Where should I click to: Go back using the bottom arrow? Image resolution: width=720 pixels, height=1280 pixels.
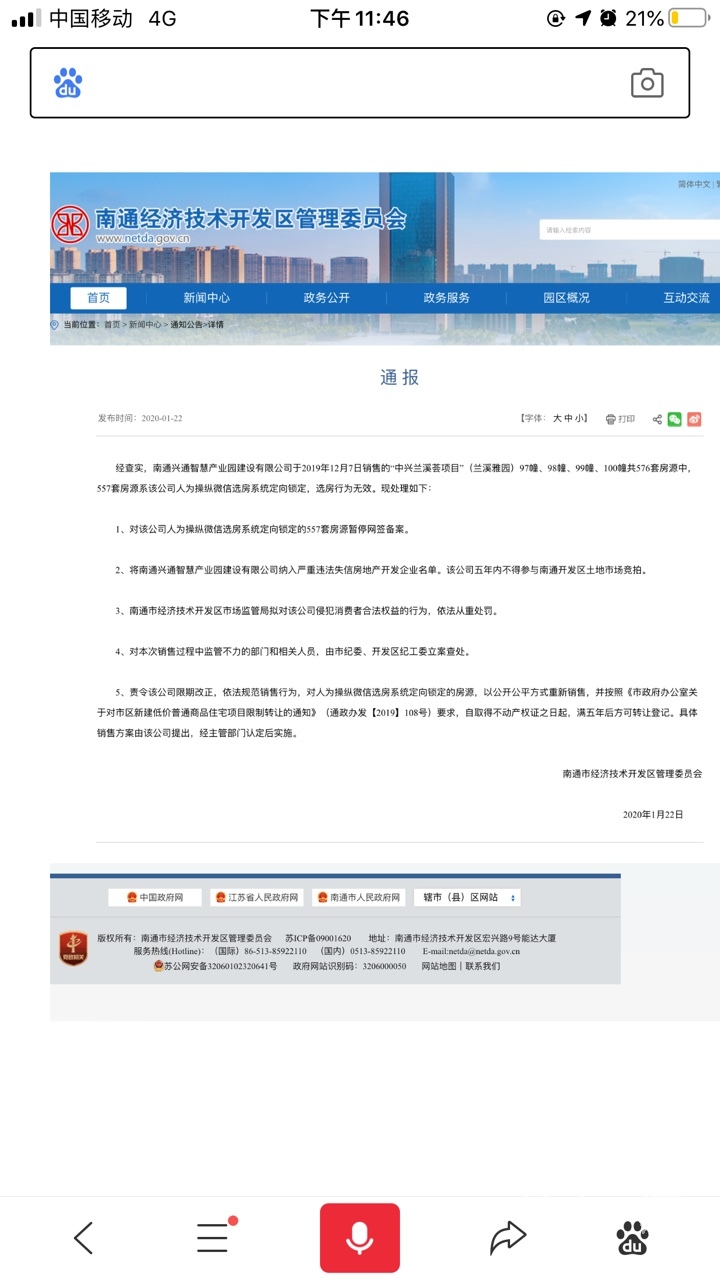(84, 1238)
